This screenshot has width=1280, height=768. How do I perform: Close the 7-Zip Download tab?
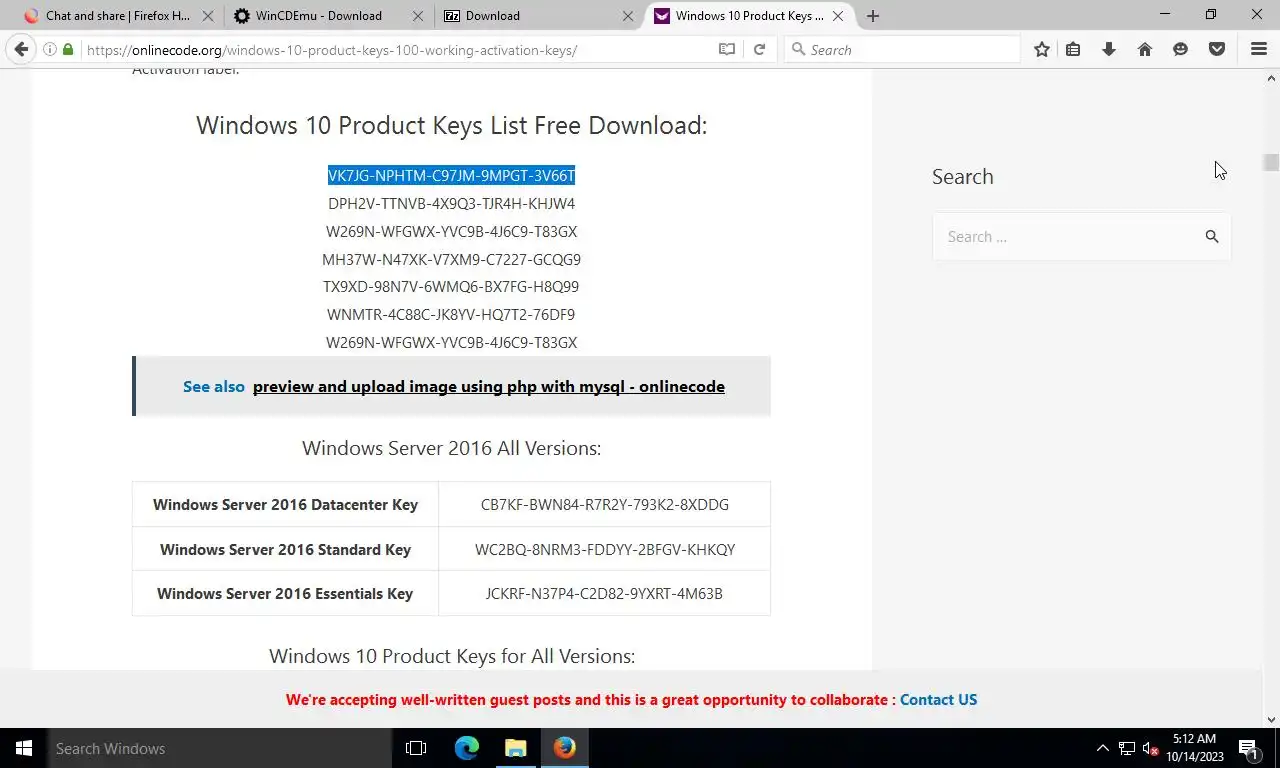point(628,16)
